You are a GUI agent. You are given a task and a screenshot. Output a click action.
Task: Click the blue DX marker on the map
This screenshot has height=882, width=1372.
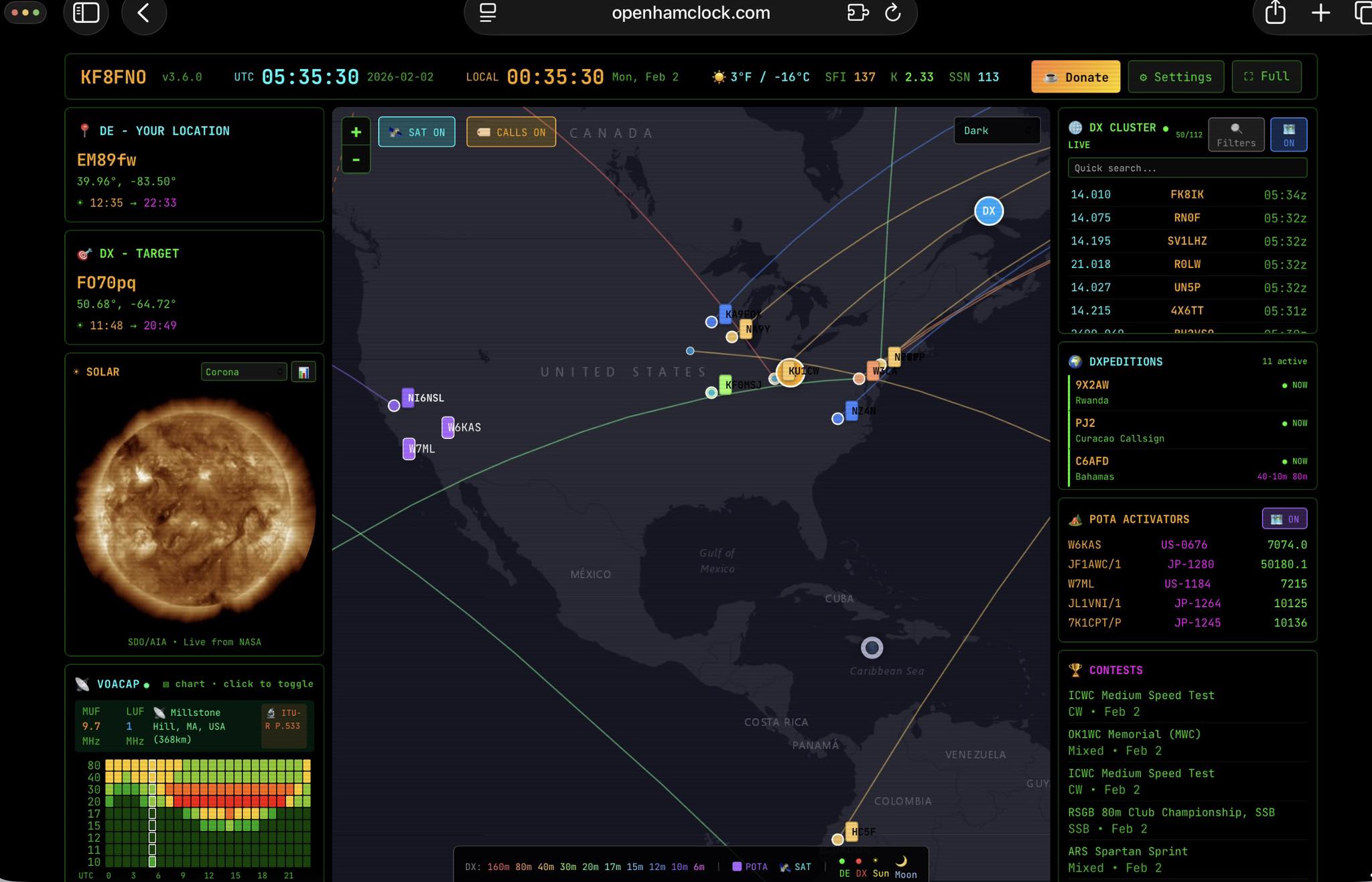[988, 211]
